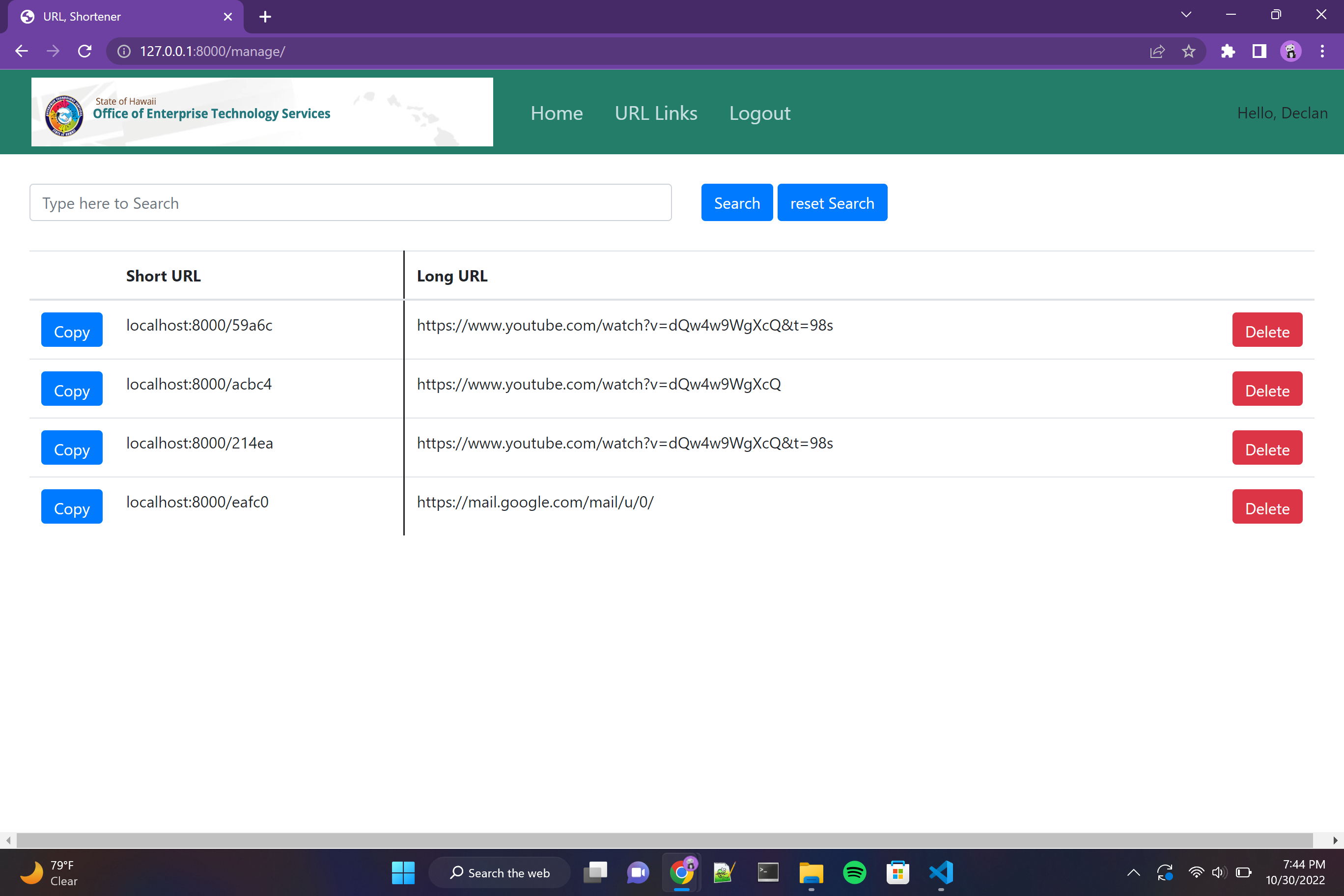Switch to Chrome in the taskbar

(681, 872)
